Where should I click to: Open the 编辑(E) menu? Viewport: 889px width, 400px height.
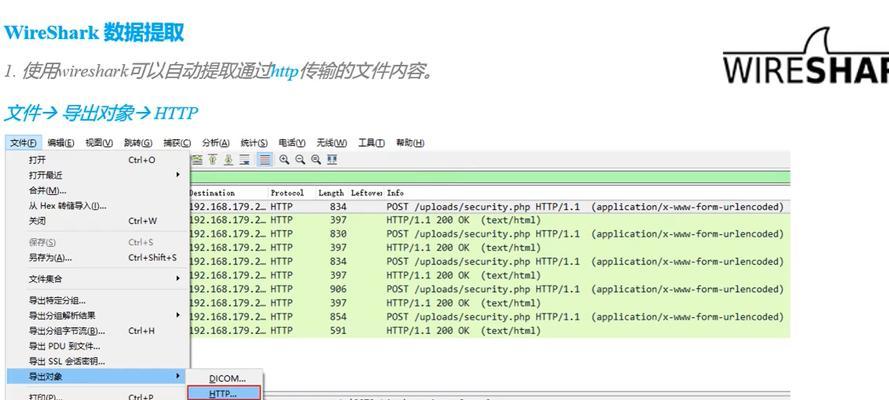(61, 143)
